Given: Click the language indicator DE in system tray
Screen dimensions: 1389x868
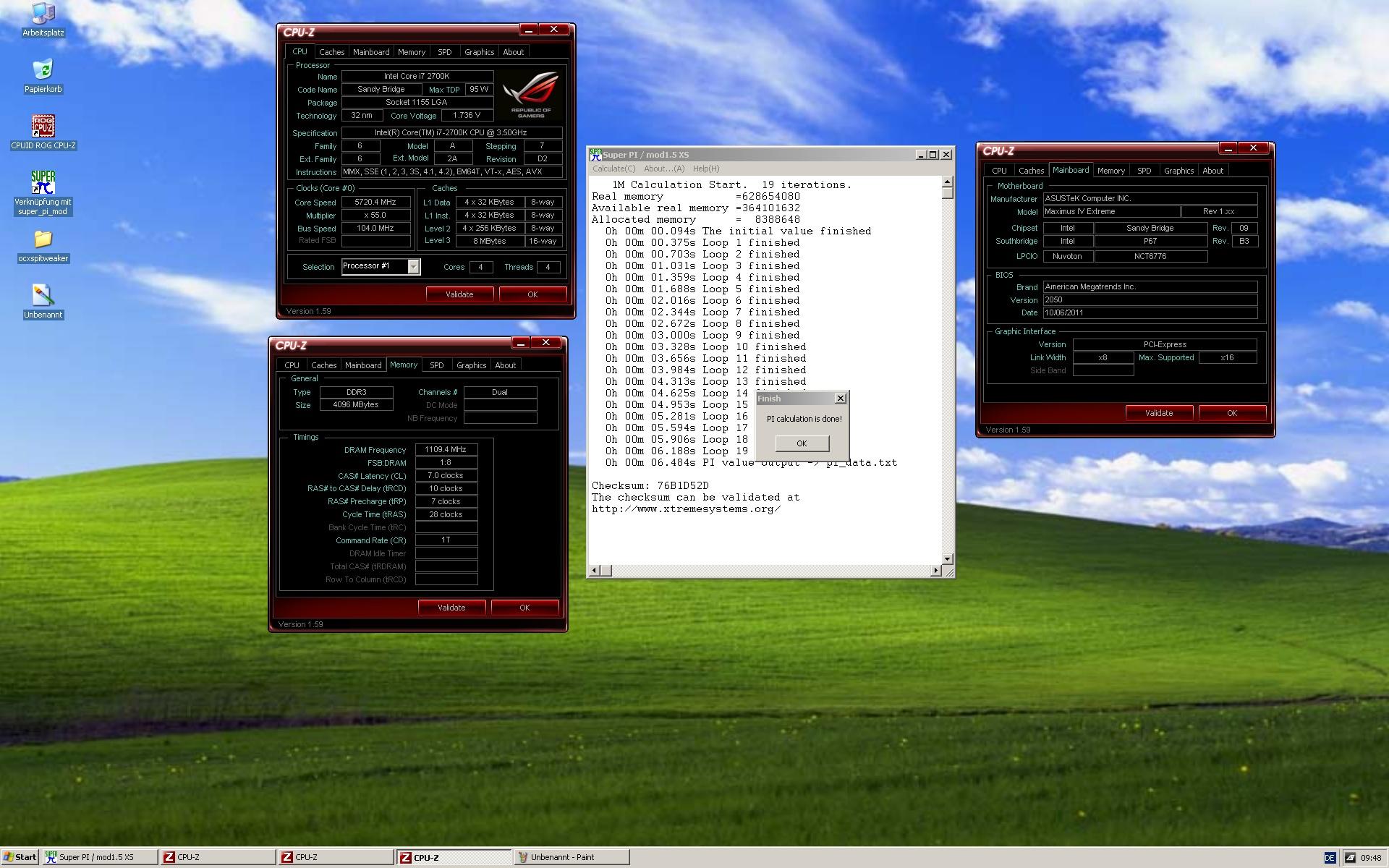Looking at the screenshot, I should coord(1330,857).
